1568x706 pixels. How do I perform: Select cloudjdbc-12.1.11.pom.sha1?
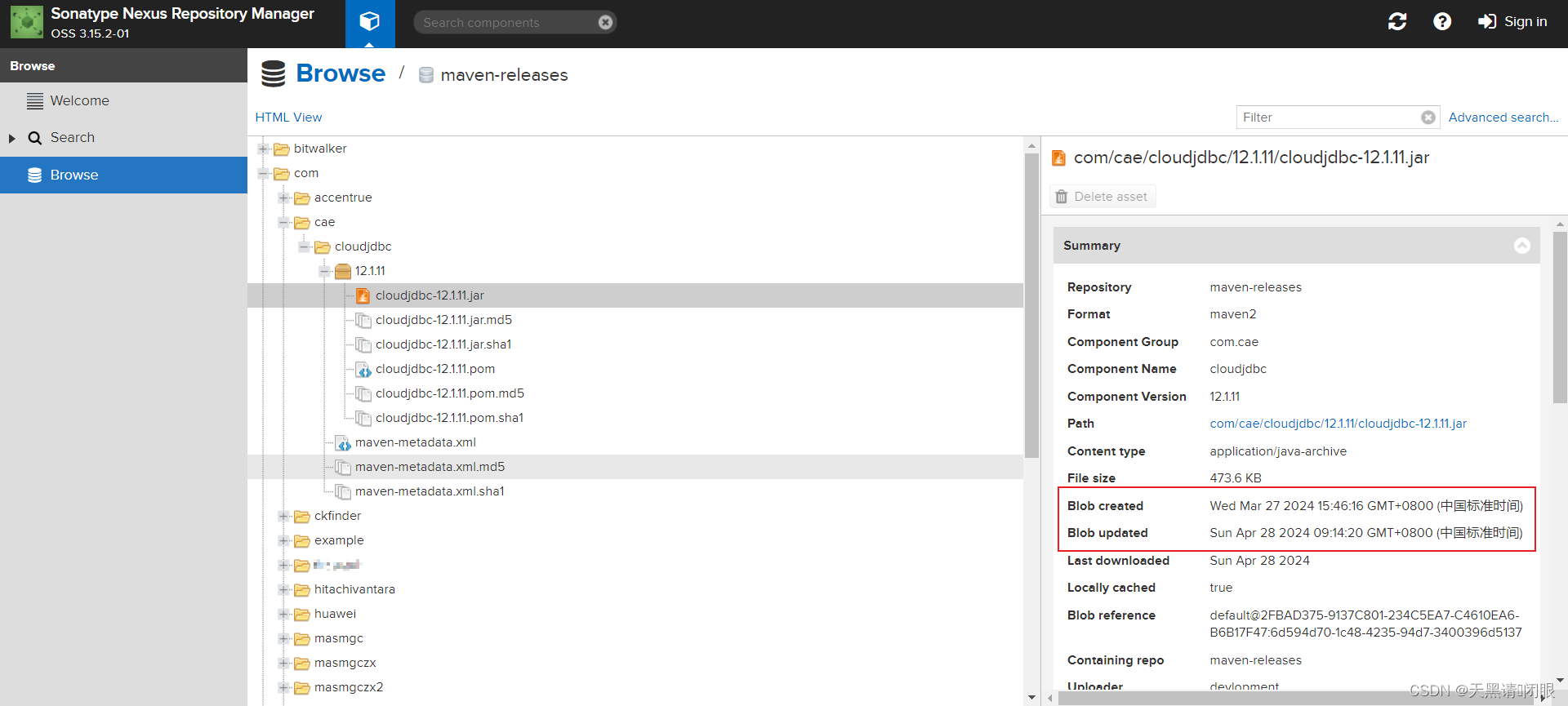pyautogui.click(x=449, y=418)
